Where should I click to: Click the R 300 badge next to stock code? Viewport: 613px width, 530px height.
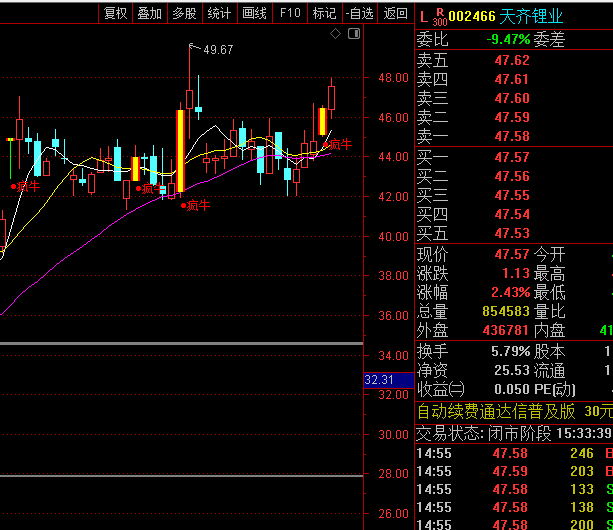[439, 16]
